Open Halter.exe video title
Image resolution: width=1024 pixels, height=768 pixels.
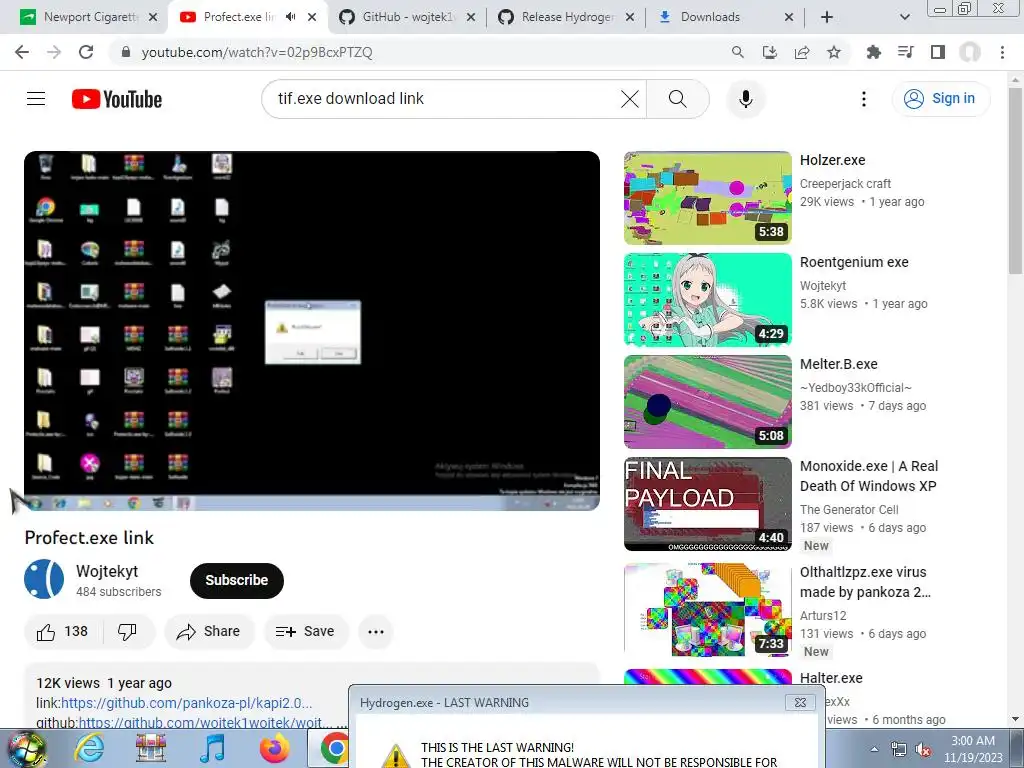coord(831,678)
